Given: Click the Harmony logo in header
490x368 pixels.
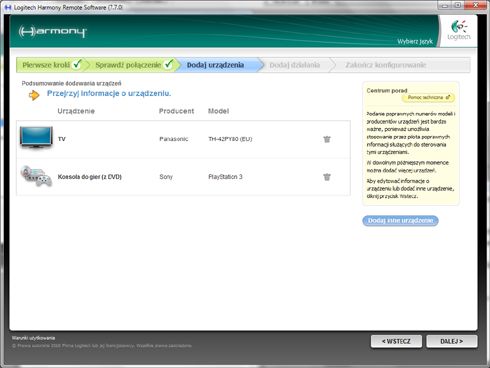Looking at the screenshot, I should [x=53, y=32].
